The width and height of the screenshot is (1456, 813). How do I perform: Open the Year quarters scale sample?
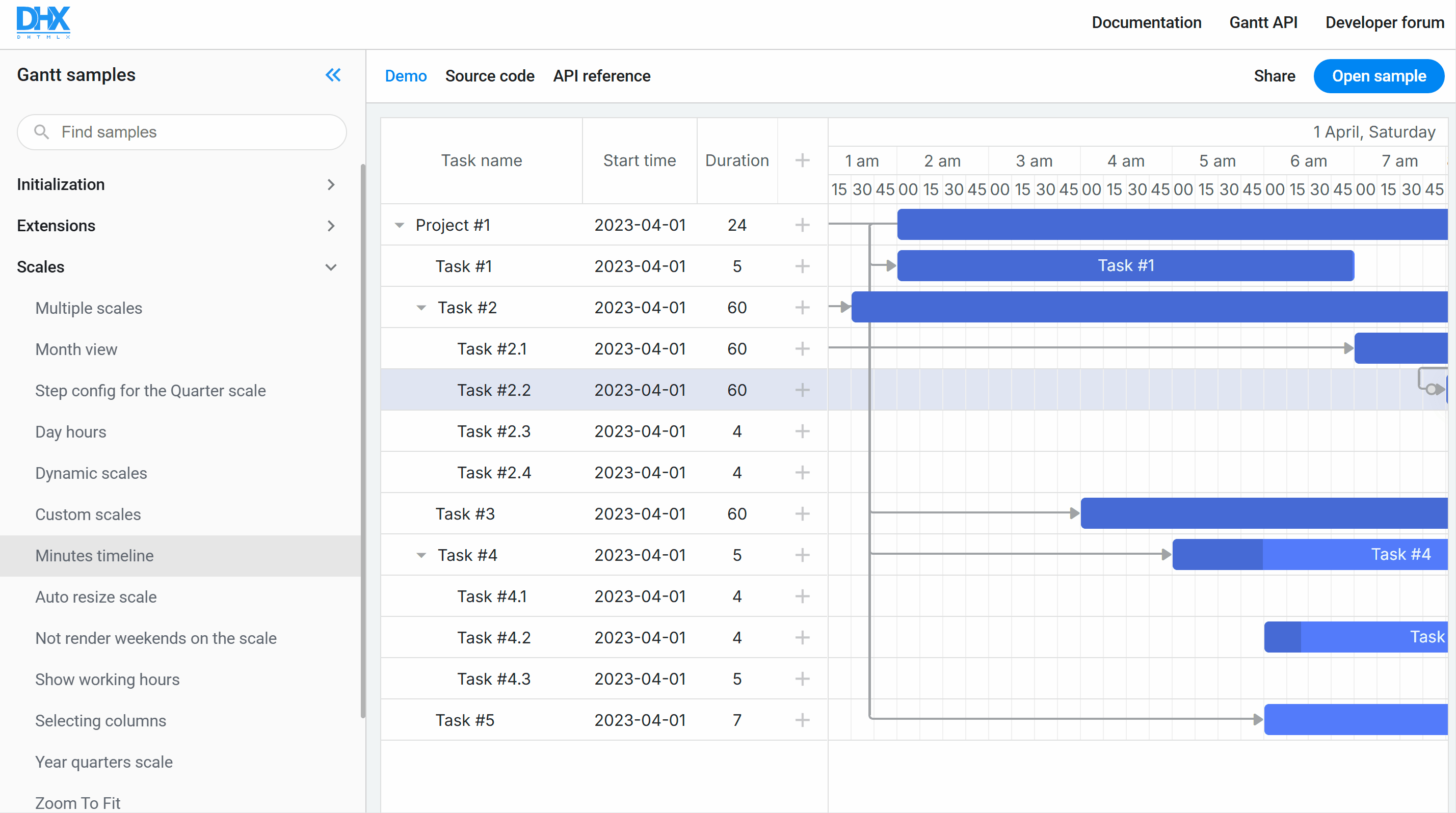pyautogui.click(x=104, y=762)
